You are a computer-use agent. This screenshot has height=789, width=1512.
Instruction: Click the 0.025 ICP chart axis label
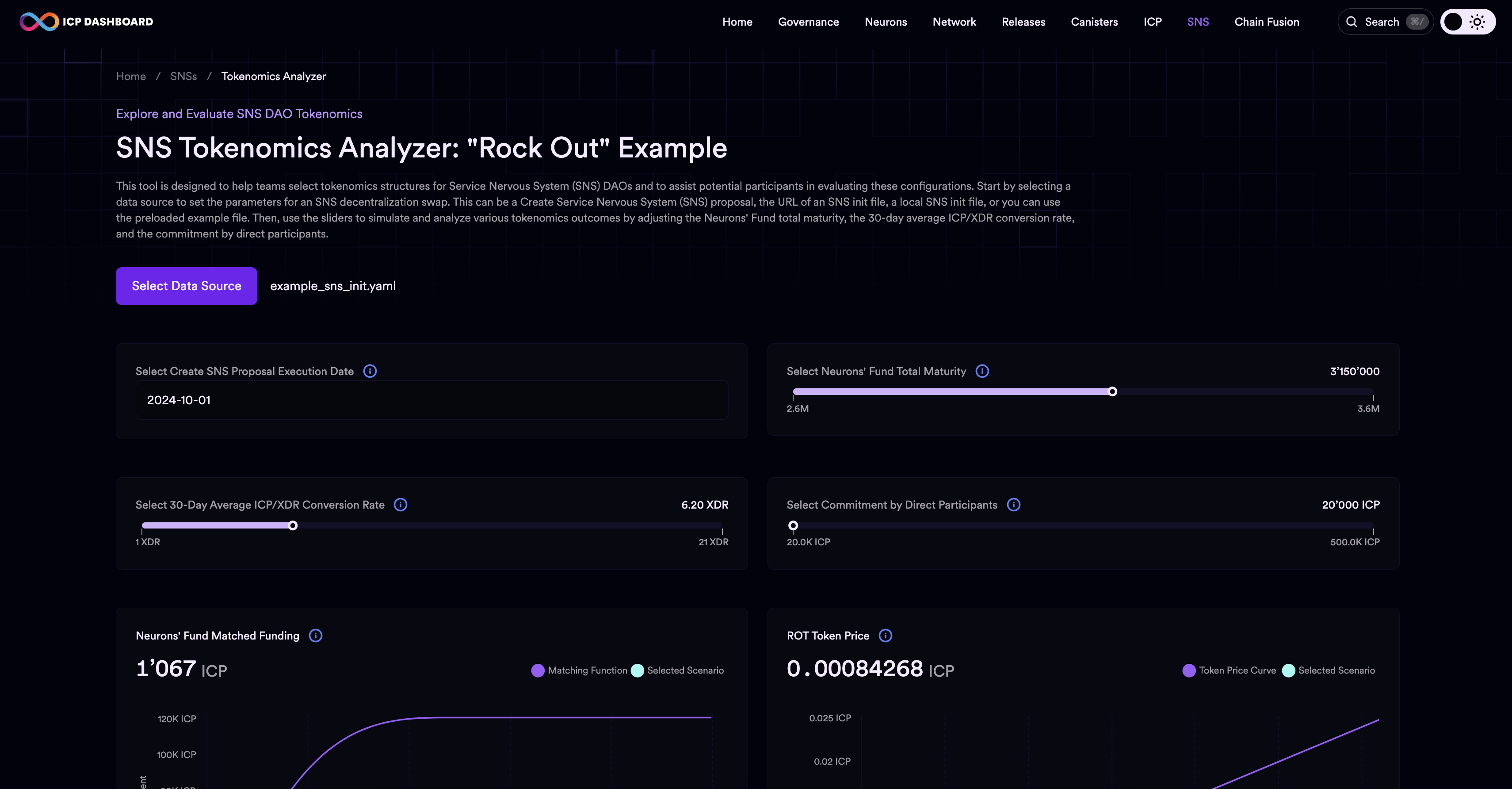coord(830,718)
